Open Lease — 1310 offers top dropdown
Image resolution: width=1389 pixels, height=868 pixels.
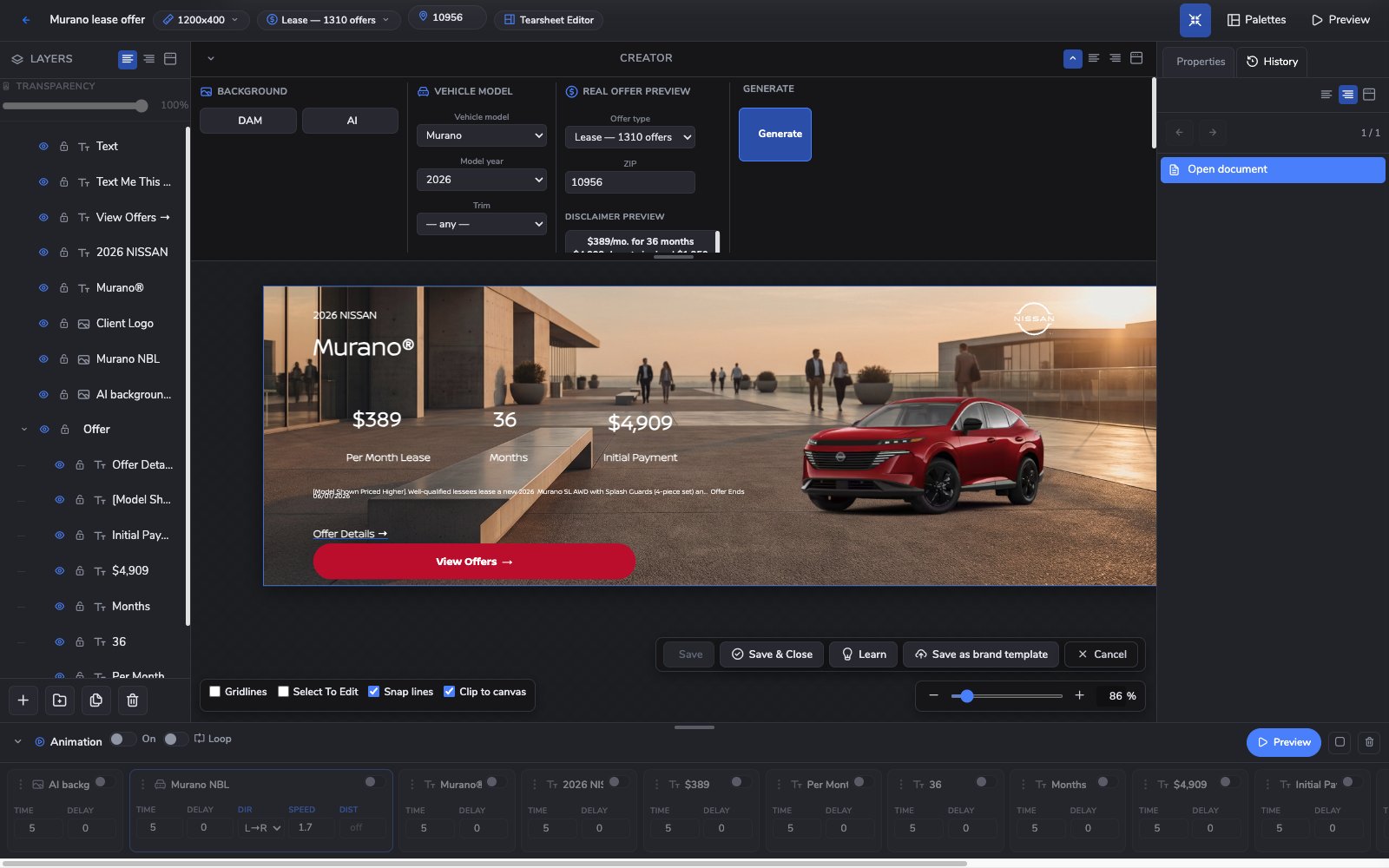tap(328, 19)
